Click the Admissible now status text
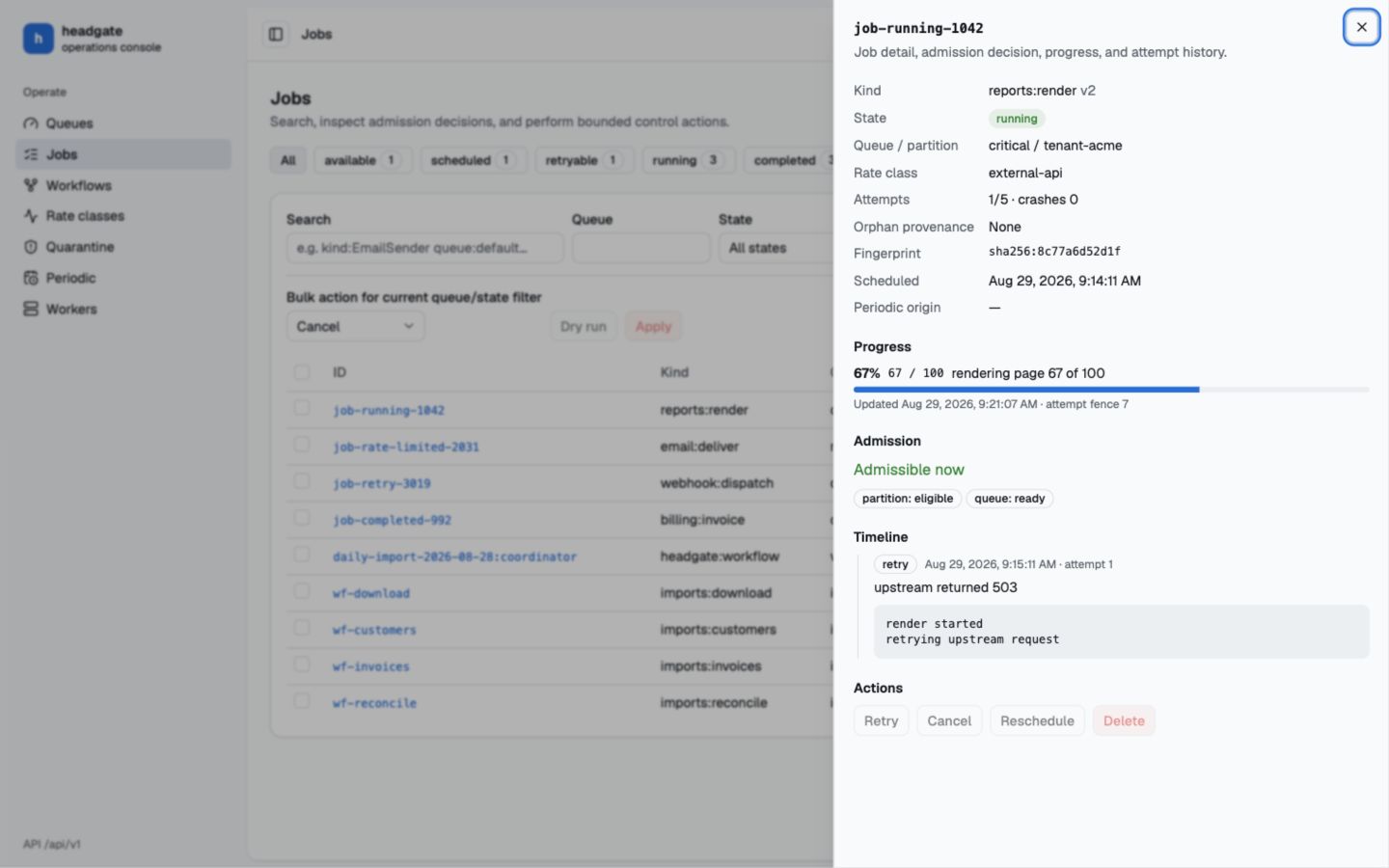The width and height of the screenshot is (1389, 868). 909,470
